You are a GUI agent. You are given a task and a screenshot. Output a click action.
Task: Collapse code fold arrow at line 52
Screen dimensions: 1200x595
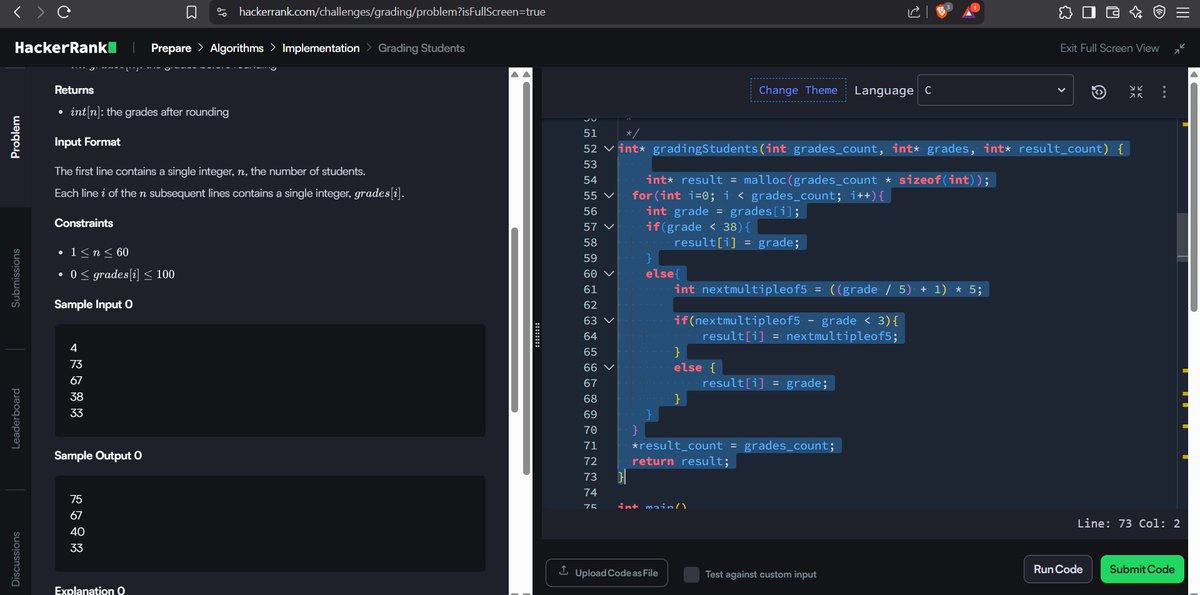609,148
